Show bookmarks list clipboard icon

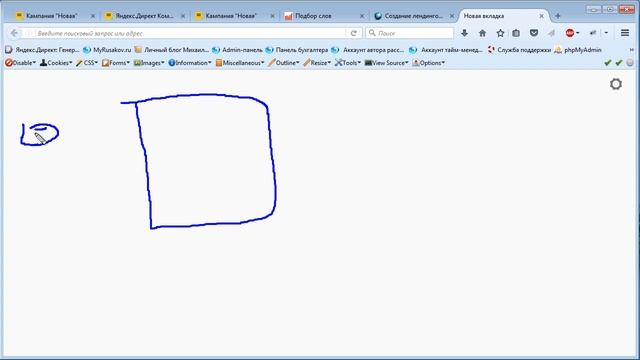click(516, 33)
